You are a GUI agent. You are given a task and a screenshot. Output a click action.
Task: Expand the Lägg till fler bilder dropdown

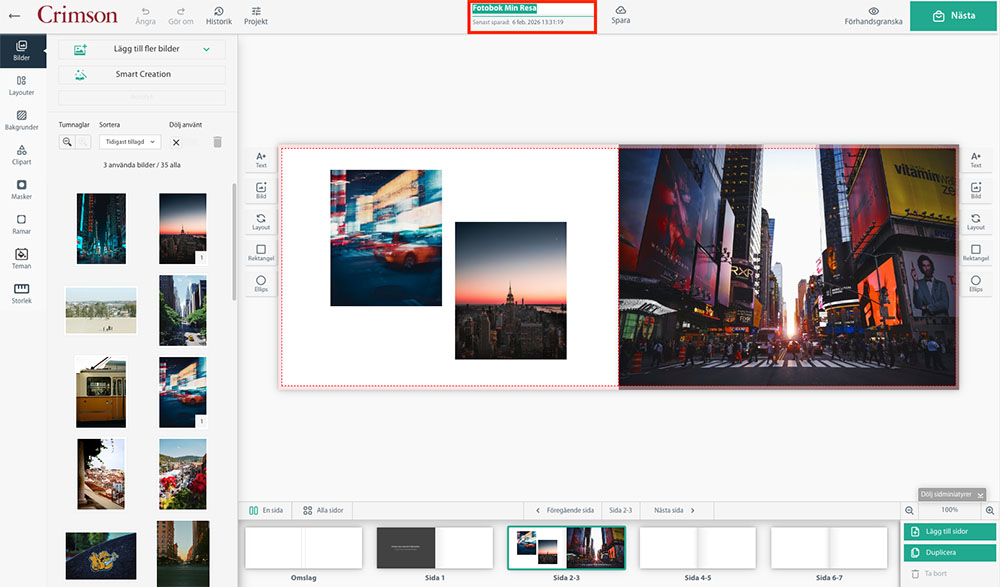pyautogui.click(x=206, y=49)
